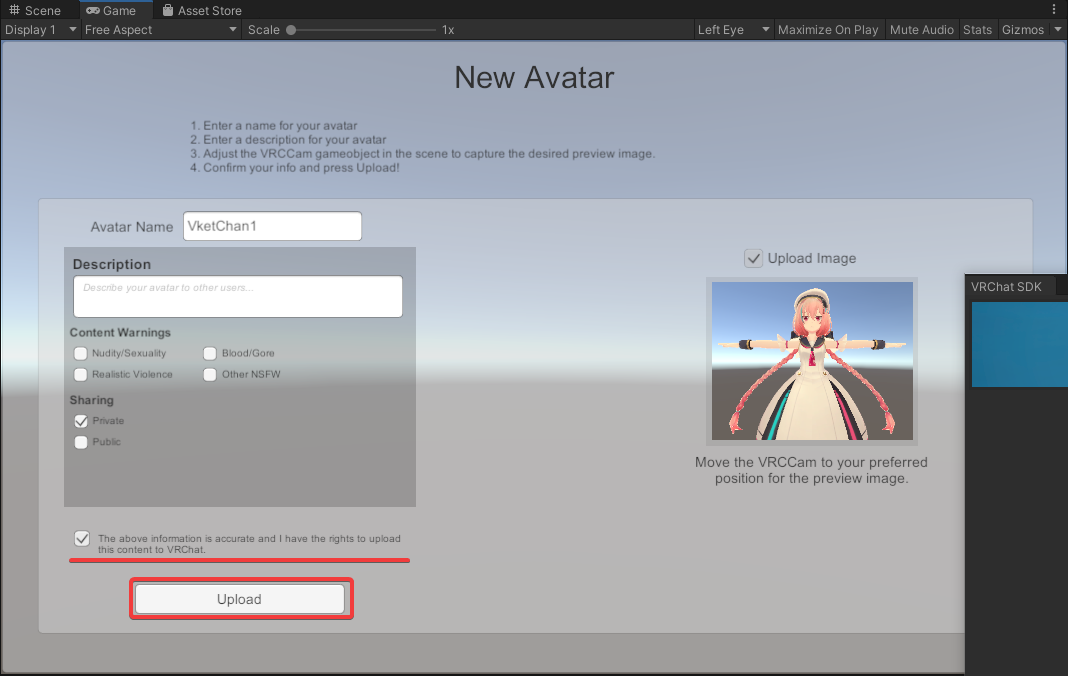Toggle Mute Audio

tap(921, 30)
